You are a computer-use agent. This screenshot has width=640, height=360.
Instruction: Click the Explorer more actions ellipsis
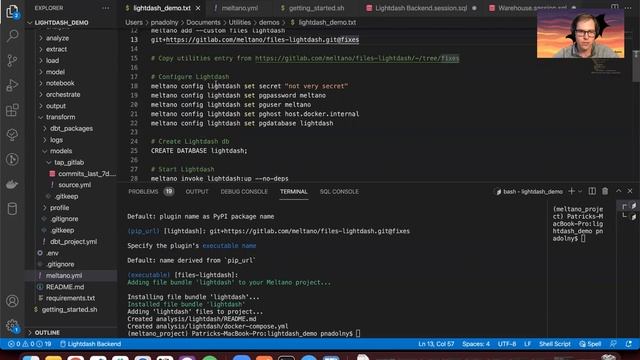coord(106,8)
